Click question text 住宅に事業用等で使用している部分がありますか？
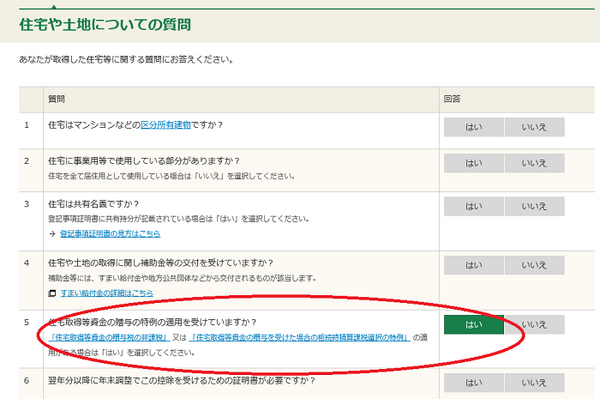The width and height of the screenshot is (600, 399). [144, 161]
